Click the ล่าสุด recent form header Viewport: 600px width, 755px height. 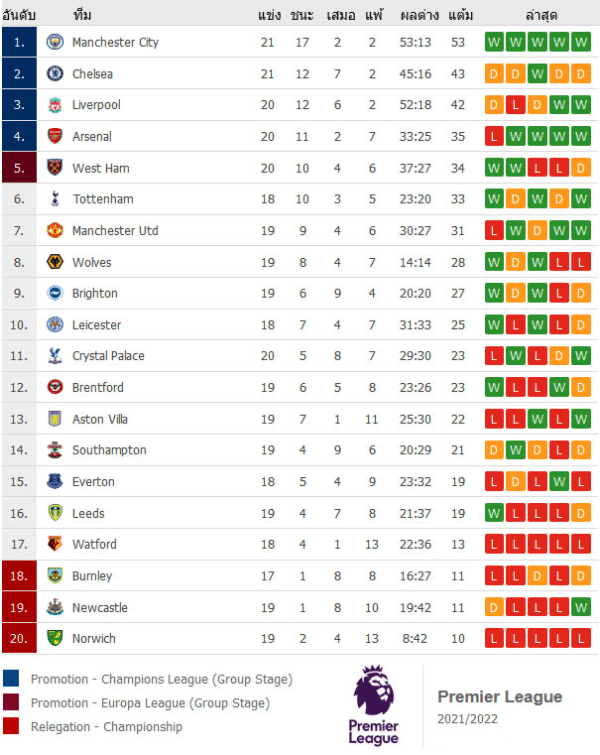pyautogui.click(x=541, y=16)
